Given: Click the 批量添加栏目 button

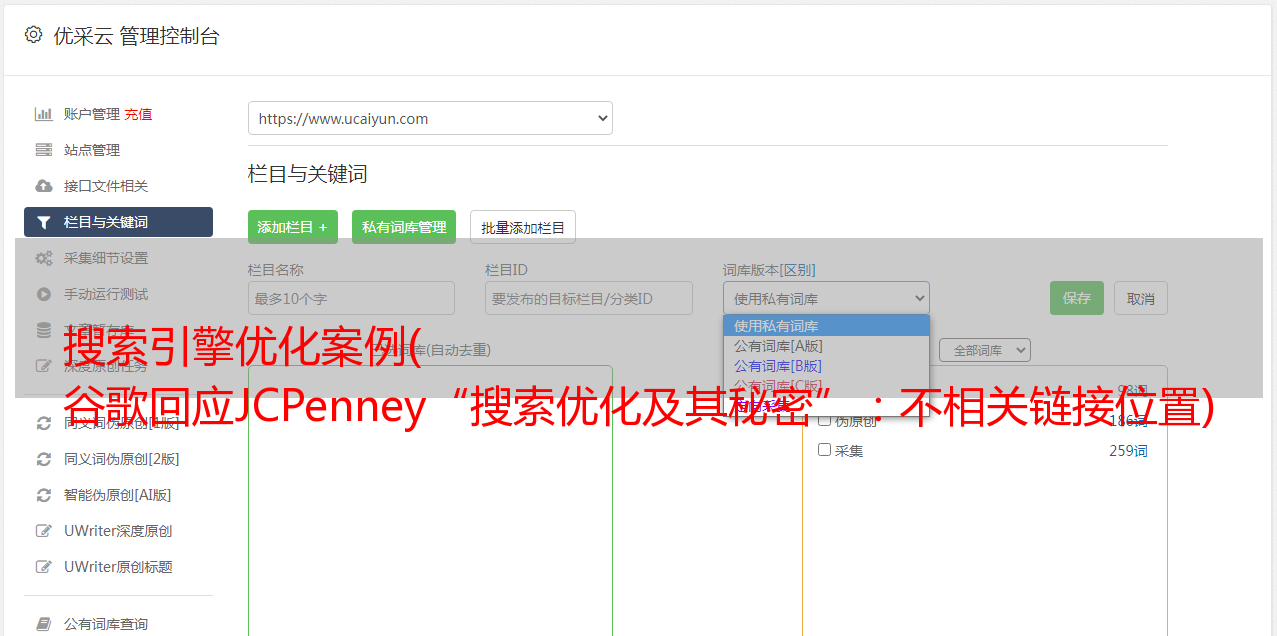Looking at the screenshot, I should tap(523, 227).
